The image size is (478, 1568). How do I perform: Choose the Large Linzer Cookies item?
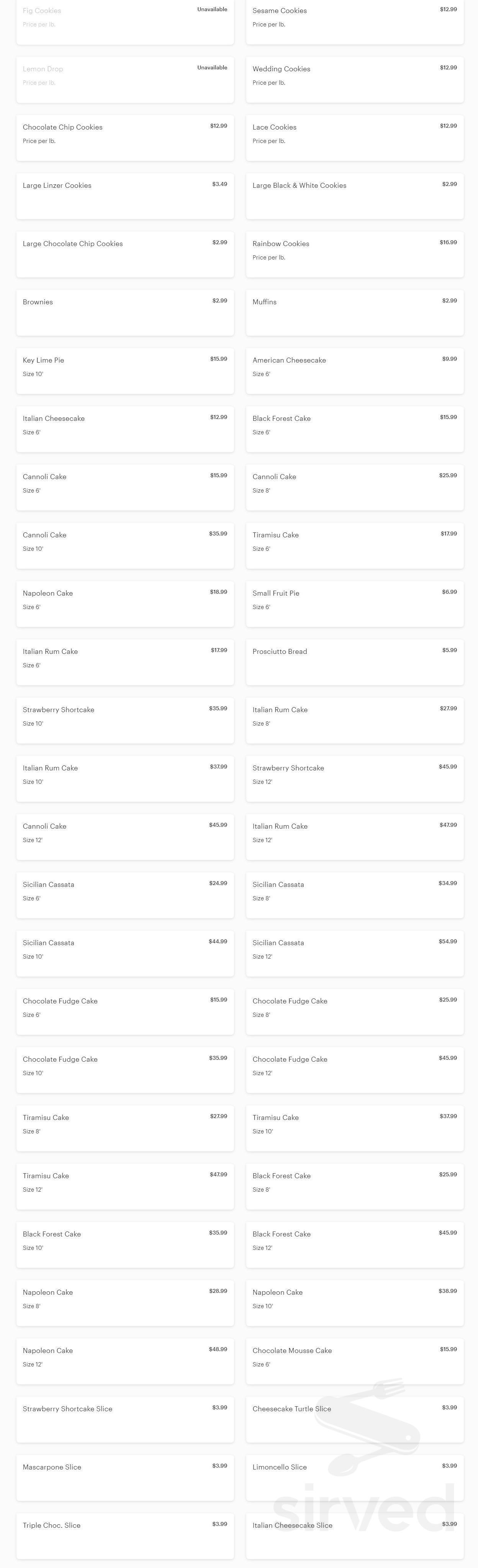point(124,196)
